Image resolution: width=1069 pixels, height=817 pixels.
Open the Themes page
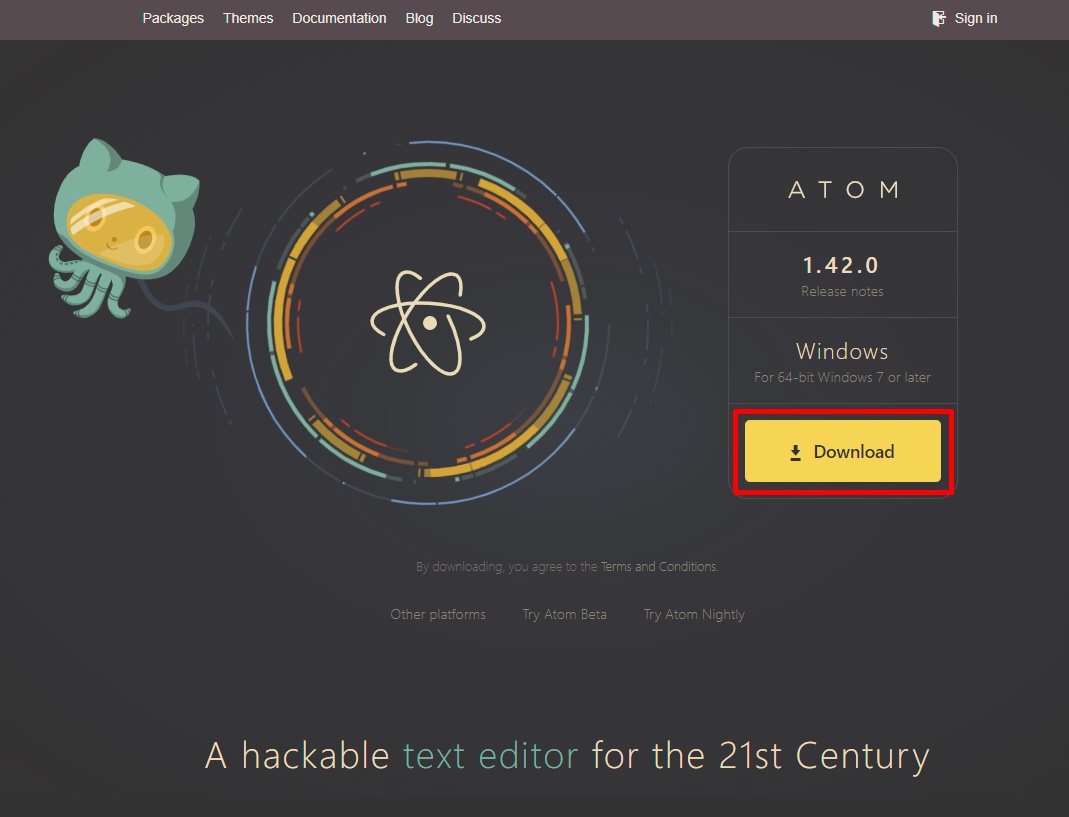tap(247, 18)
